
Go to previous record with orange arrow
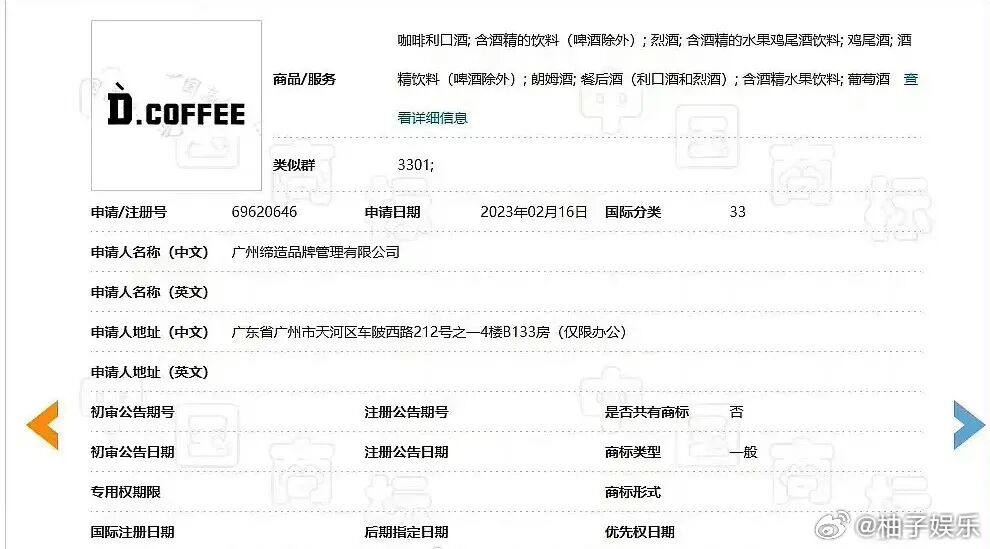pyautogui.click(x=43, y=425)
